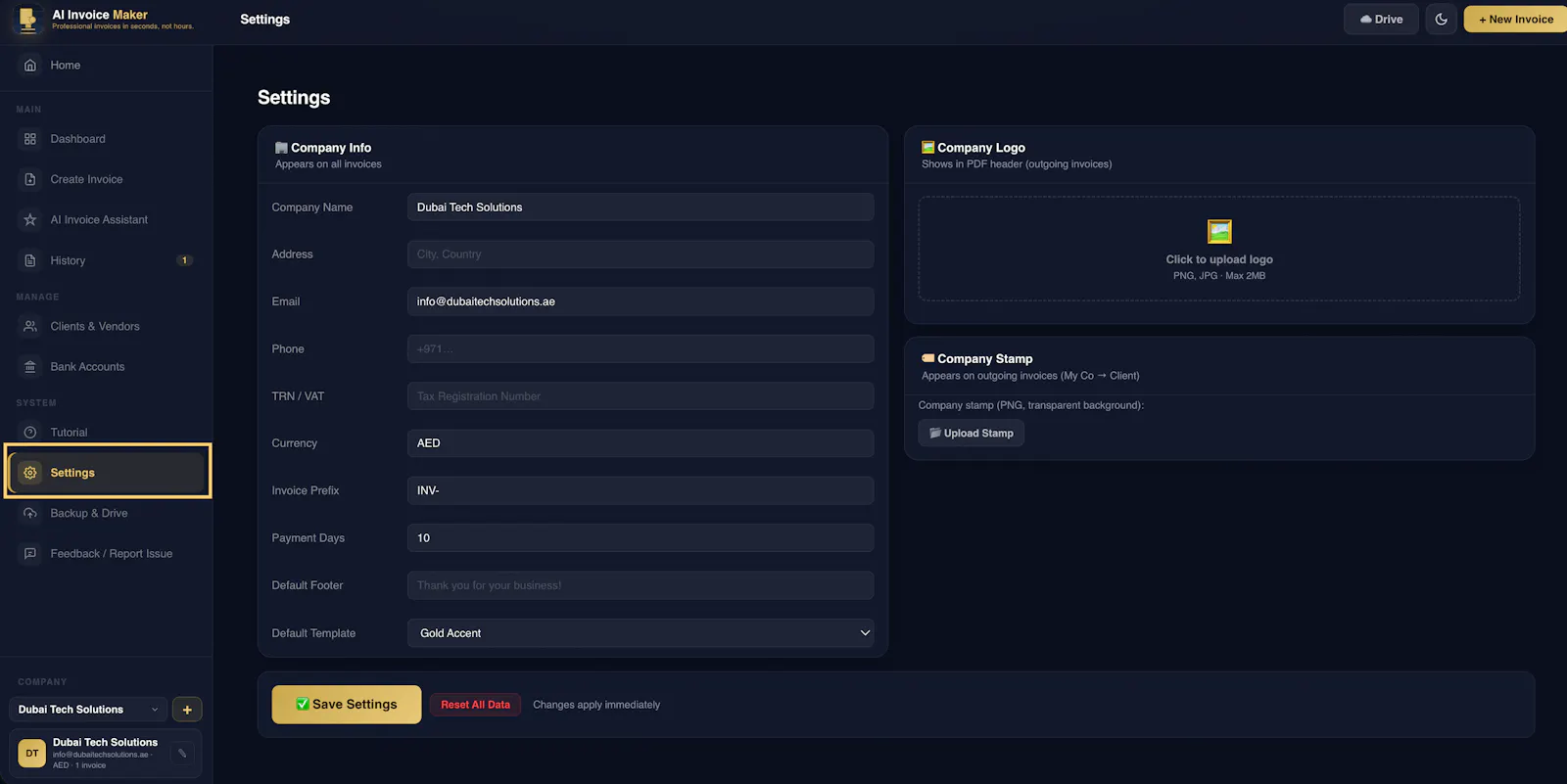
Task: Click the logo upload picture icon
Action: click(x=1219, y=231)
